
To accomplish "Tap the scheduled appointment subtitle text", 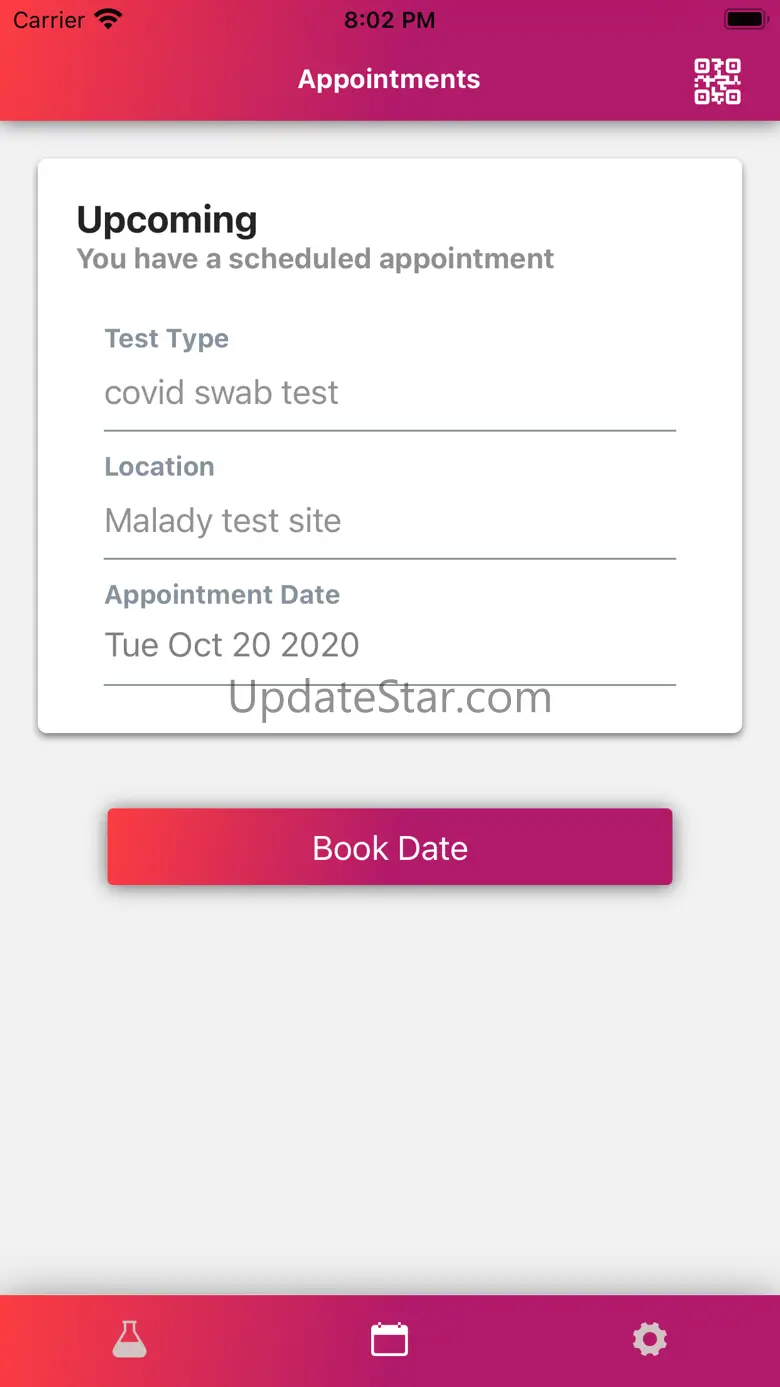I will 315,259.
